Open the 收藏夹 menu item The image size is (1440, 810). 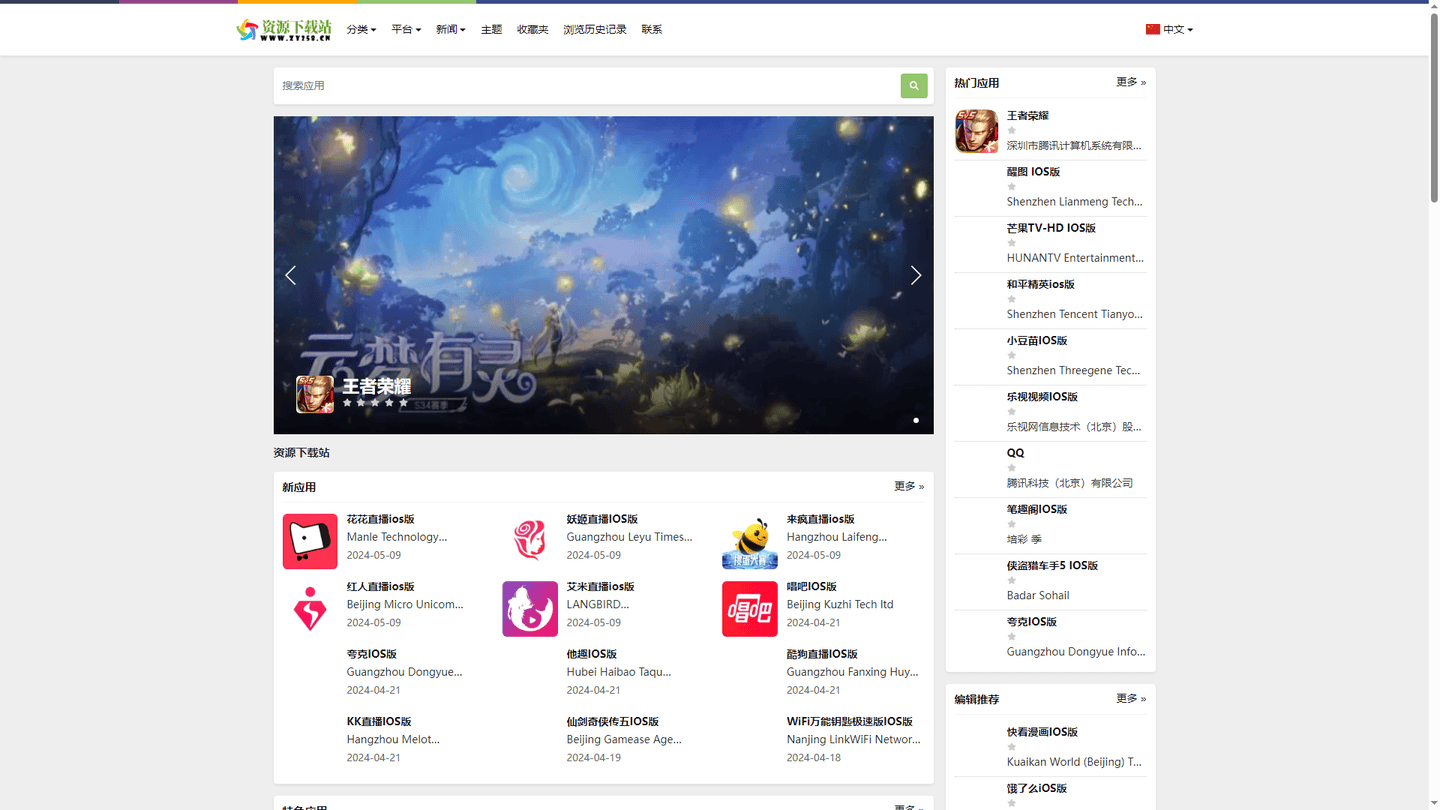click(533, 30)
